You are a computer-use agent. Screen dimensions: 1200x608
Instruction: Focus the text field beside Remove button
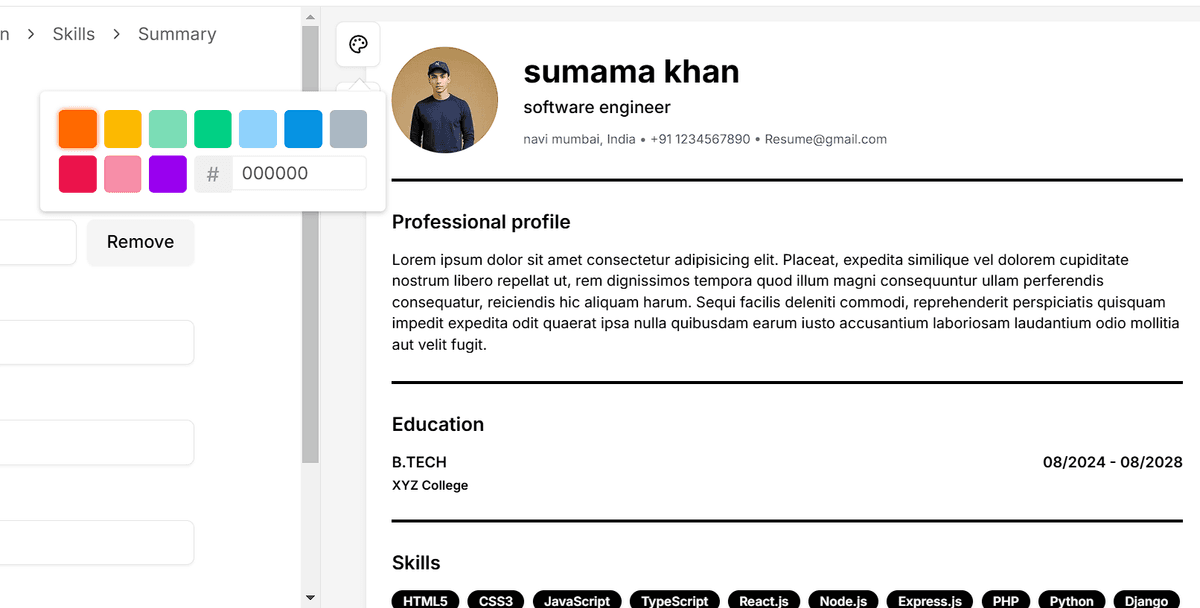pyautogui.click(x=36, y=242)
